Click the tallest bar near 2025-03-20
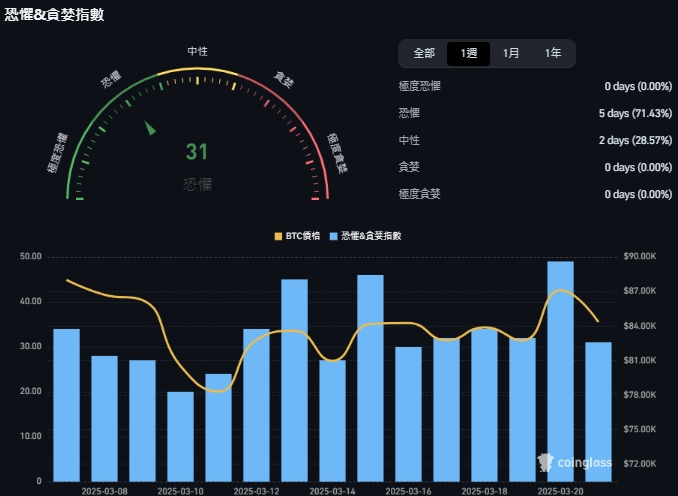 click(x=560, y=370)
